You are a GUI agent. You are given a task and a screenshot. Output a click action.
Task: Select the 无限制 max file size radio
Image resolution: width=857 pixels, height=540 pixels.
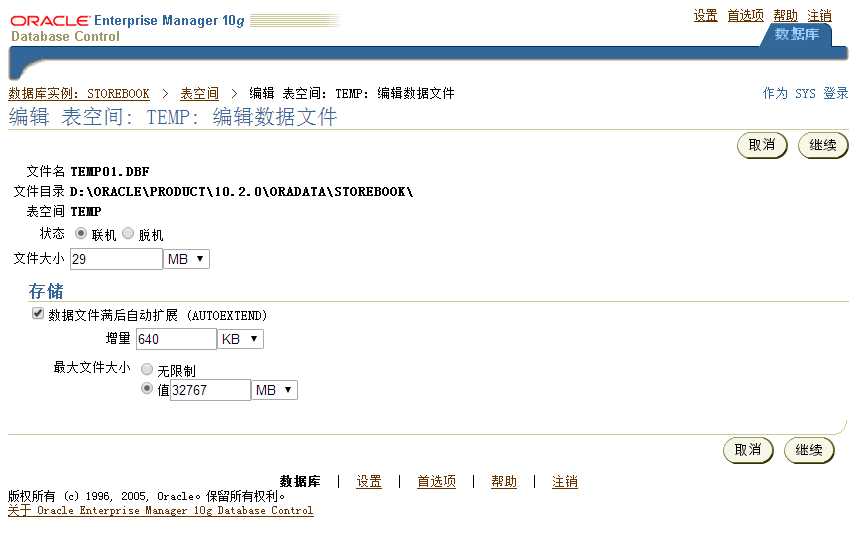pos(146,369)
